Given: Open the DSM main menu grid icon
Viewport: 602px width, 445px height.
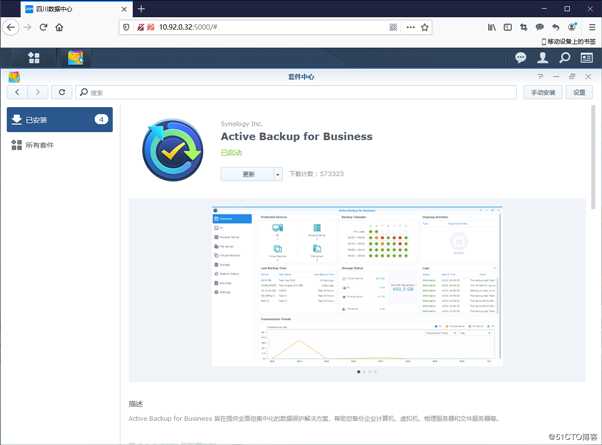Looking at the screenshot, I should tap(34, 58).
